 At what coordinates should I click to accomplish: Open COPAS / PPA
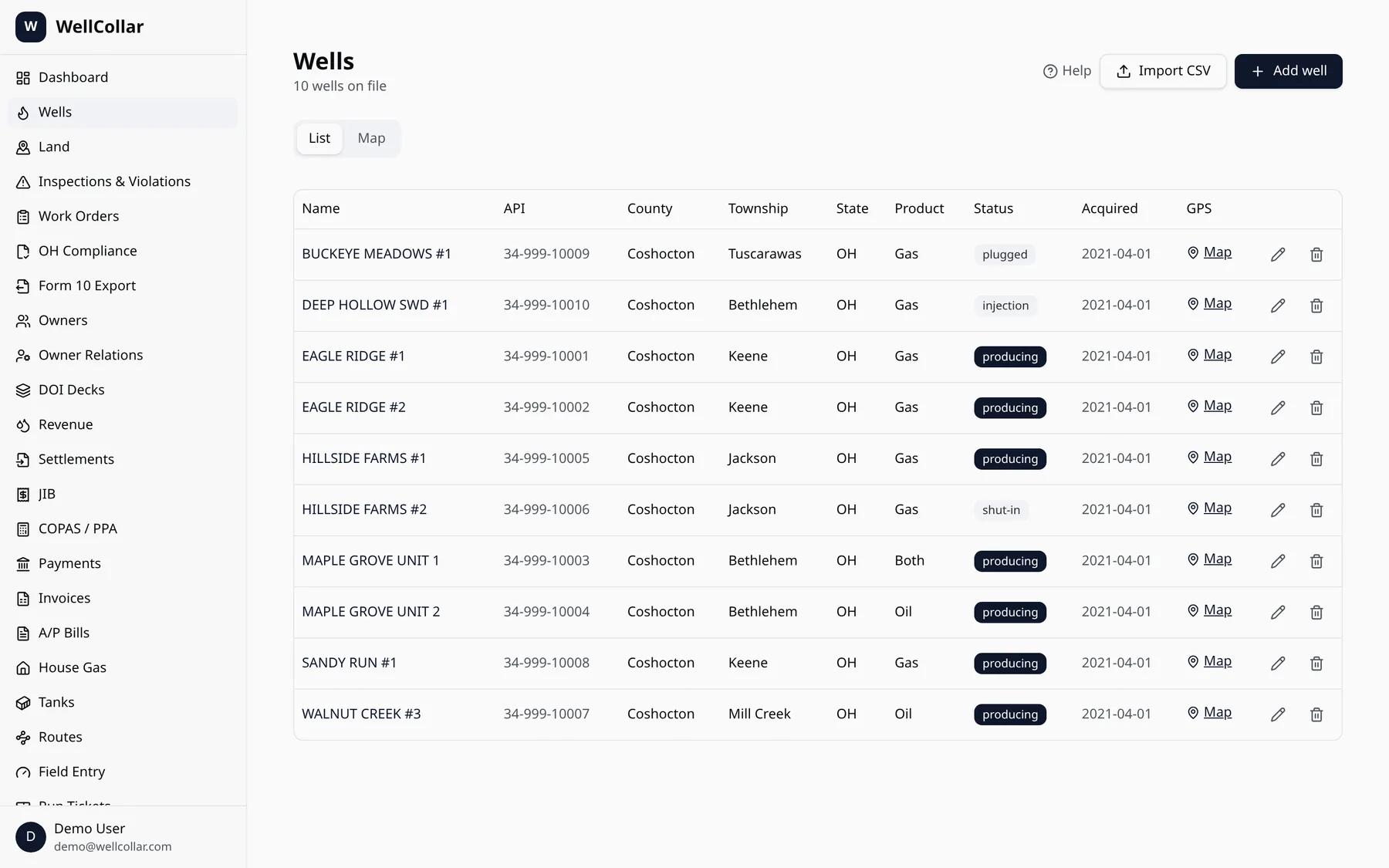(123, 529)
